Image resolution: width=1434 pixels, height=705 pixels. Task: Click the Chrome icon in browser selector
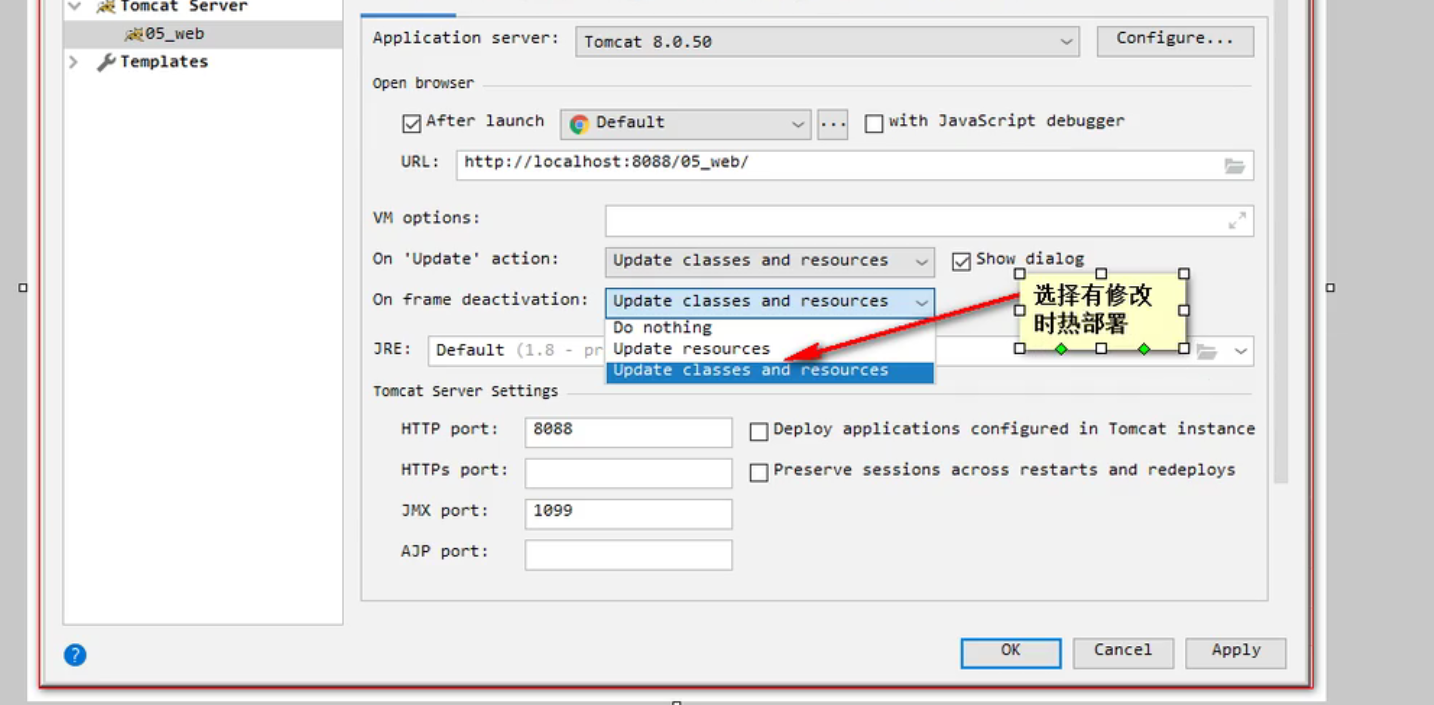click(579, 124)
